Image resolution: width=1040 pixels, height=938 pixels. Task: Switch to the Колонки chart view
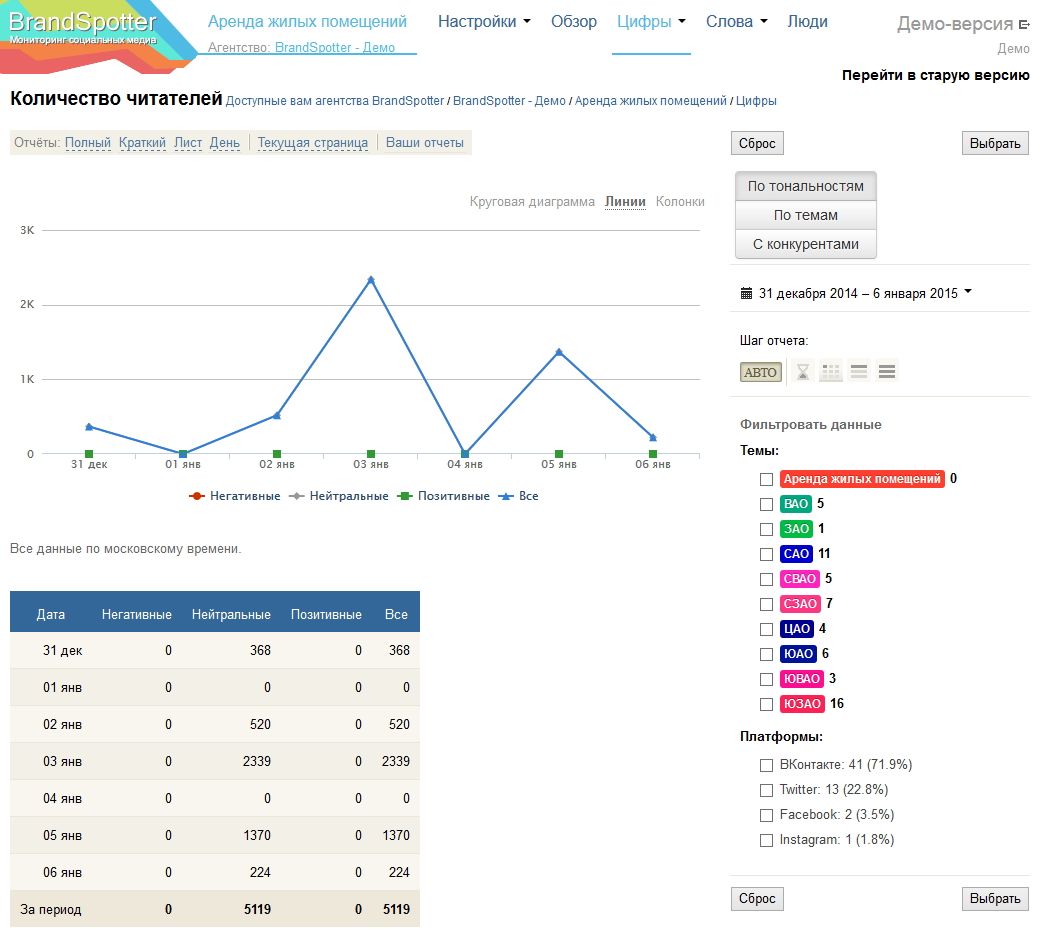click(680, 202)
